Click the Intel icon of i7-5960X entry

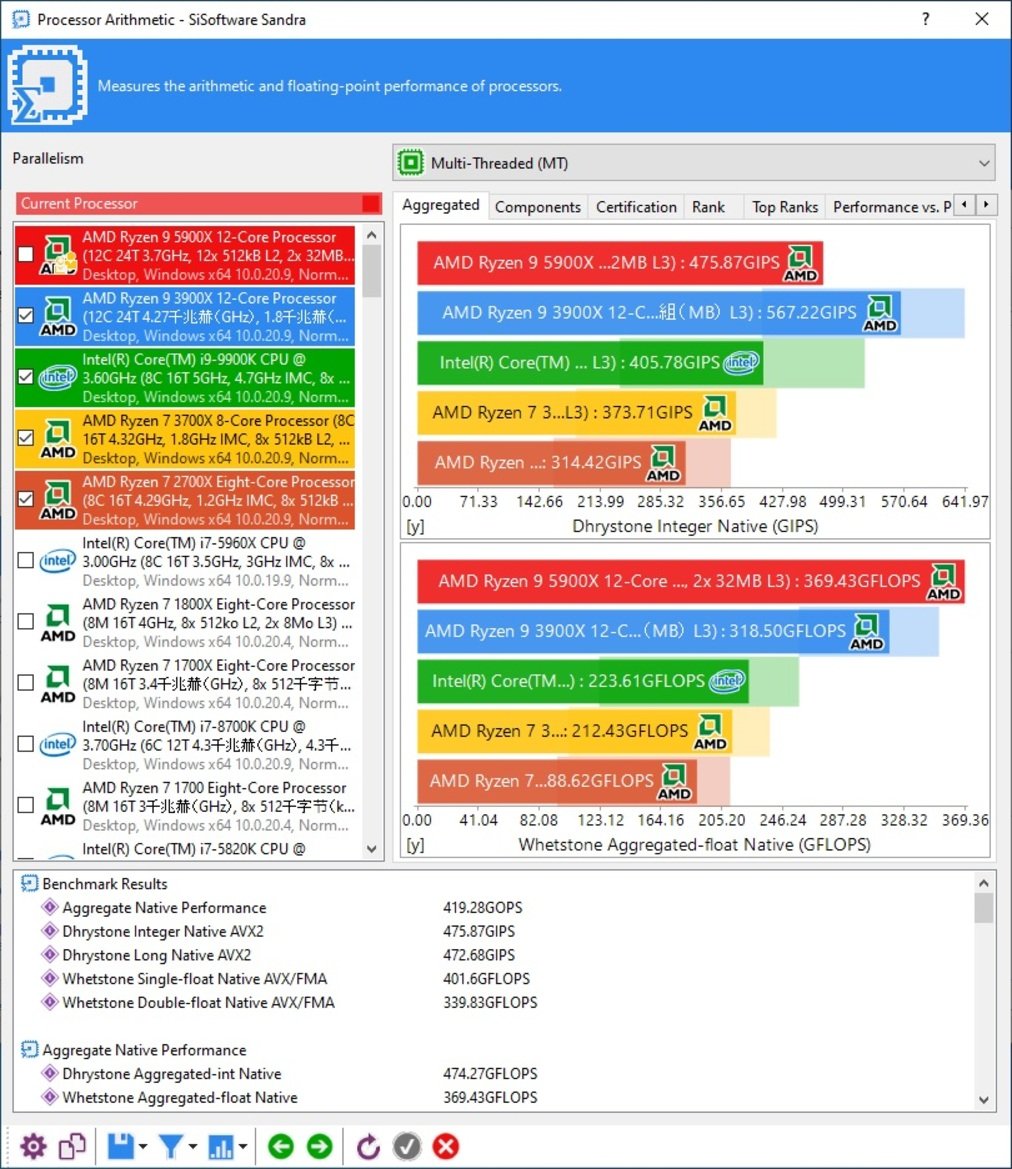pyautogui.click(x=58, y=561)
